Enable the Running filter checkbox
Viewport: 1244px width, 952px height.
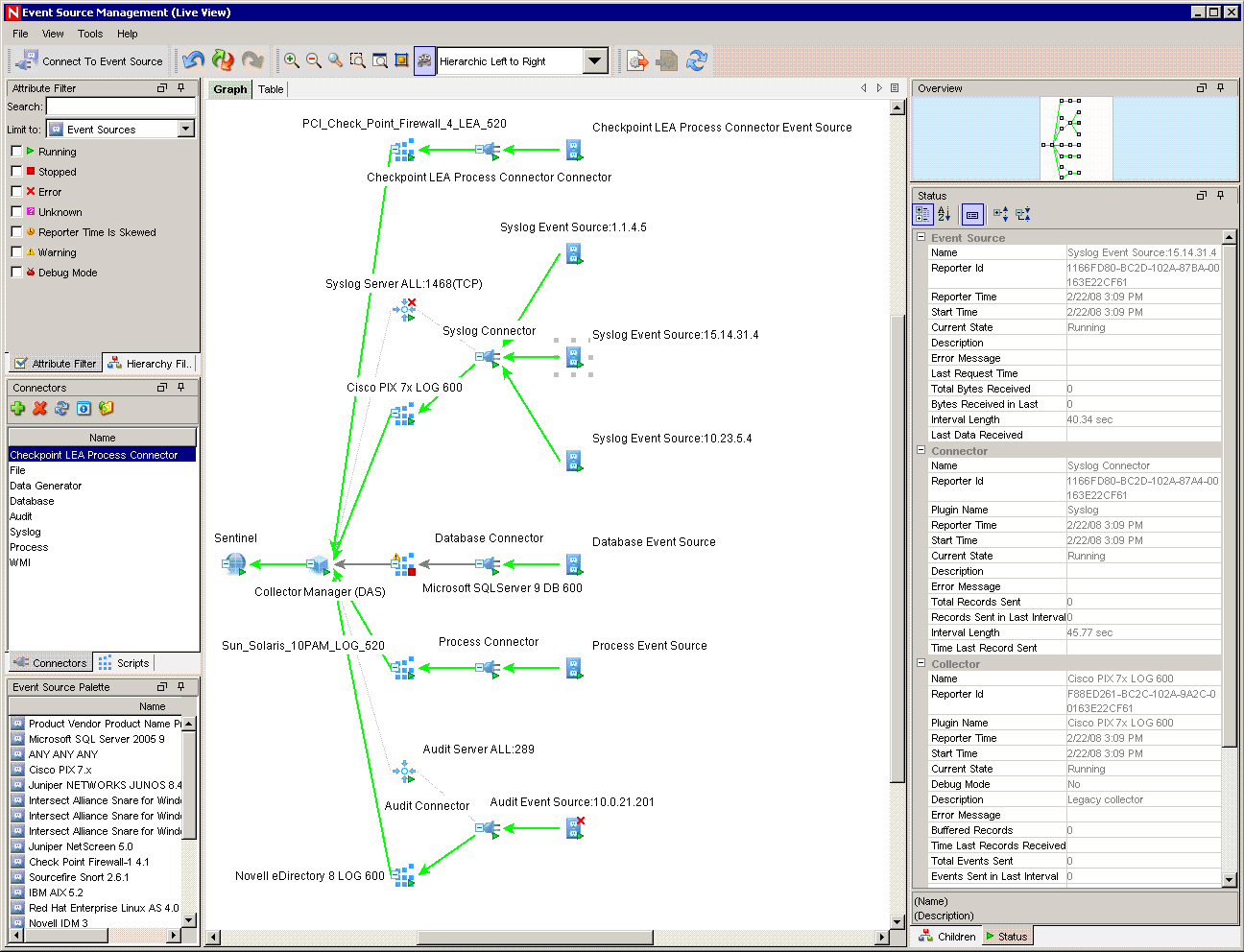coord(16,152)
